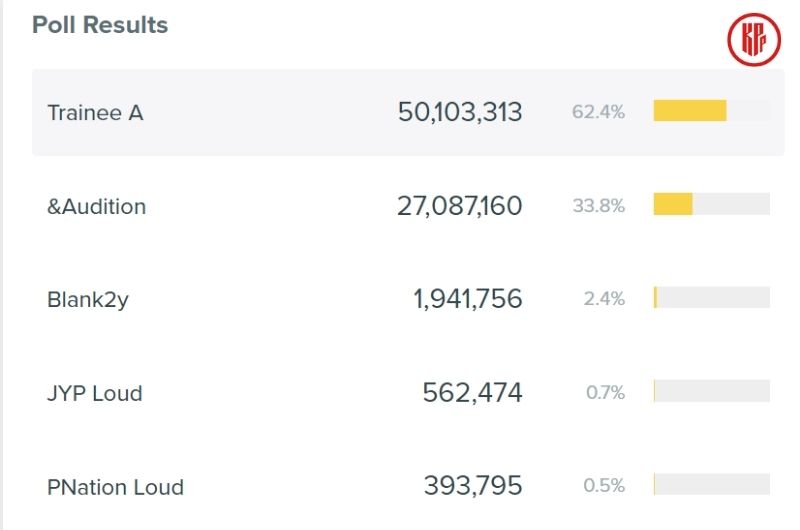800x530 pixels.
Task: Select the Trainee A poll row
Action: point(96,113)
